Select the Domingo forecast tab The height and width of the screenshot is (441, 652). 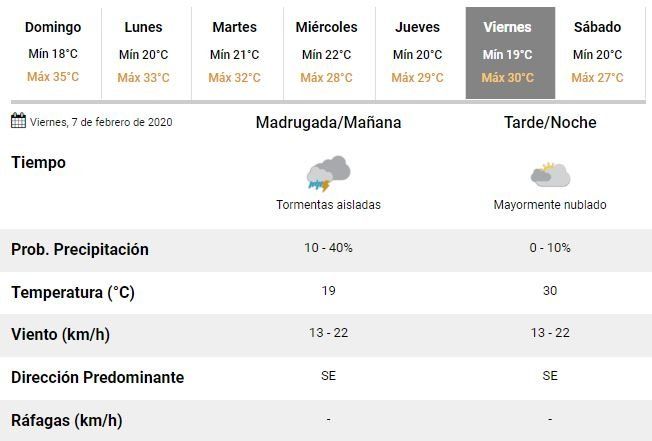pos(53,52)
